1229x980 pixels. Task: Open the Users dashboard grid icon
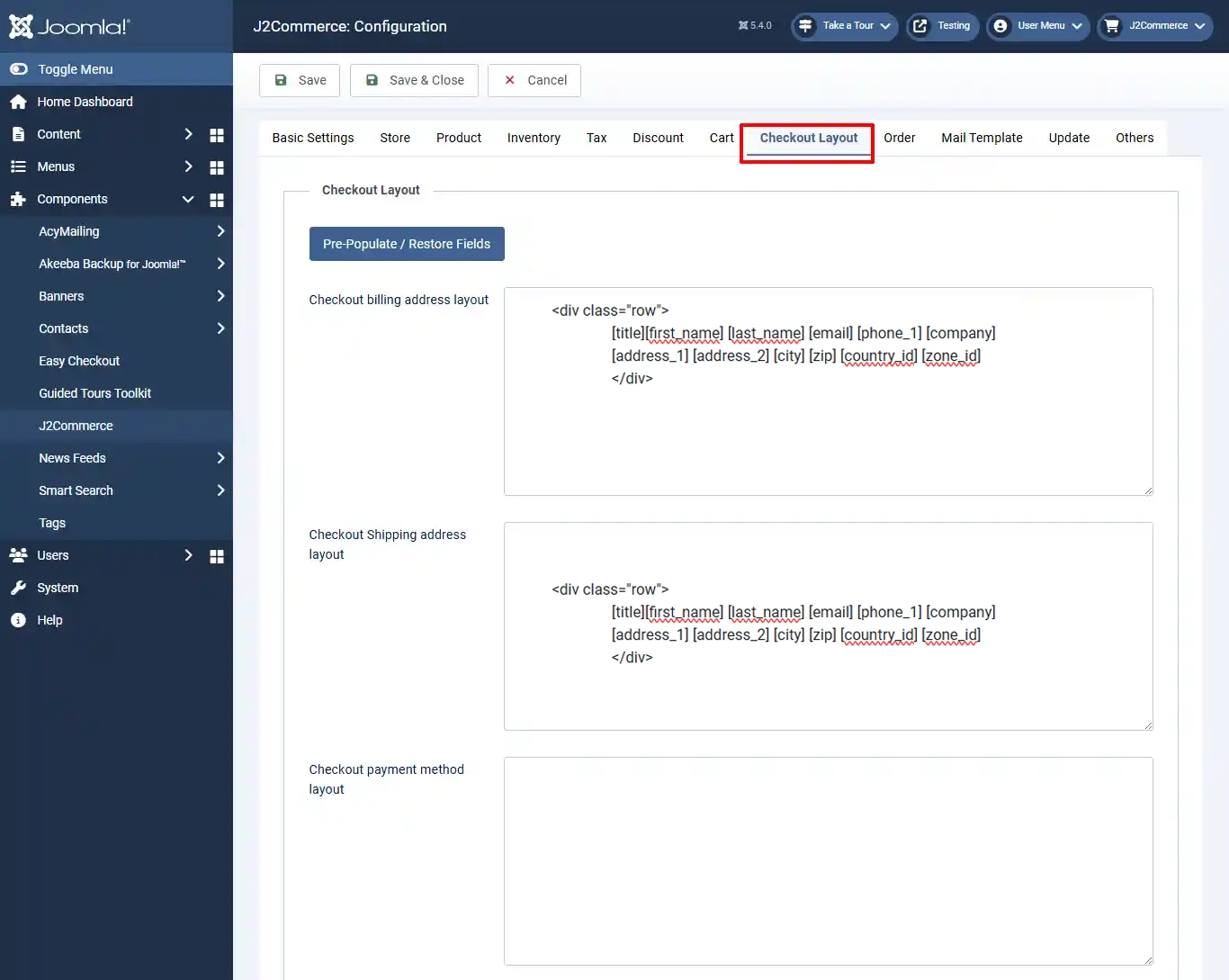217,556
